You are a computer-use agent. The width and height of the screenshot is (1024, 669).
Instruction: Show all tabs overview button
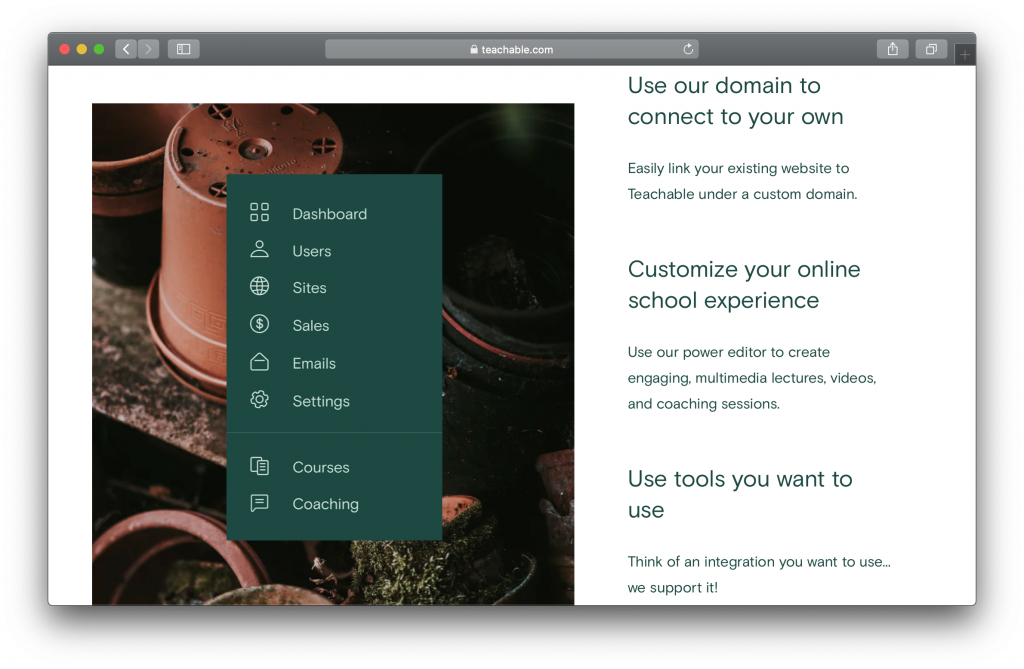(931, 49)
